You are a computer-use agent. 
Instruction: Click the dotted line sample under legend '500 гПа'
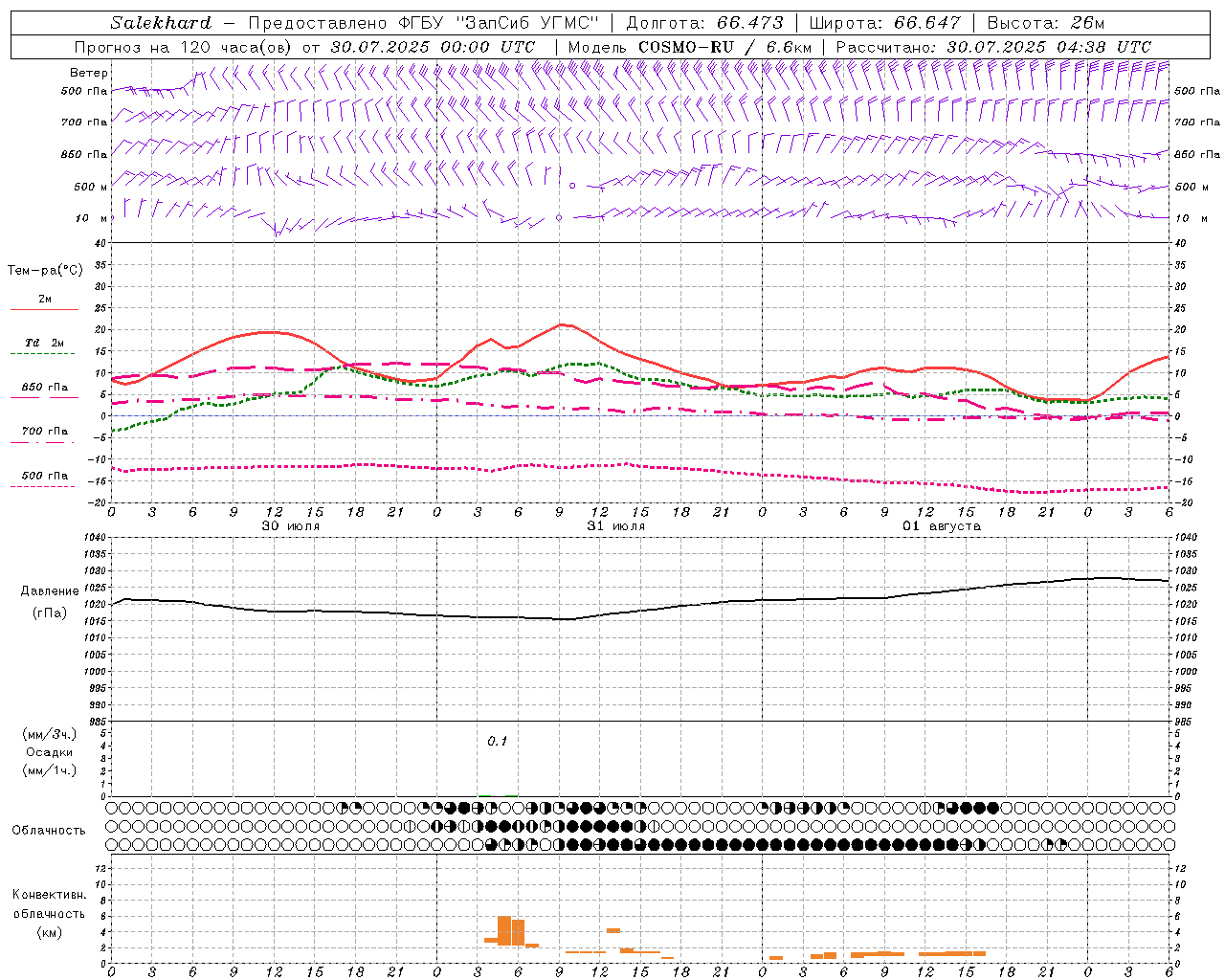[43, 486]
